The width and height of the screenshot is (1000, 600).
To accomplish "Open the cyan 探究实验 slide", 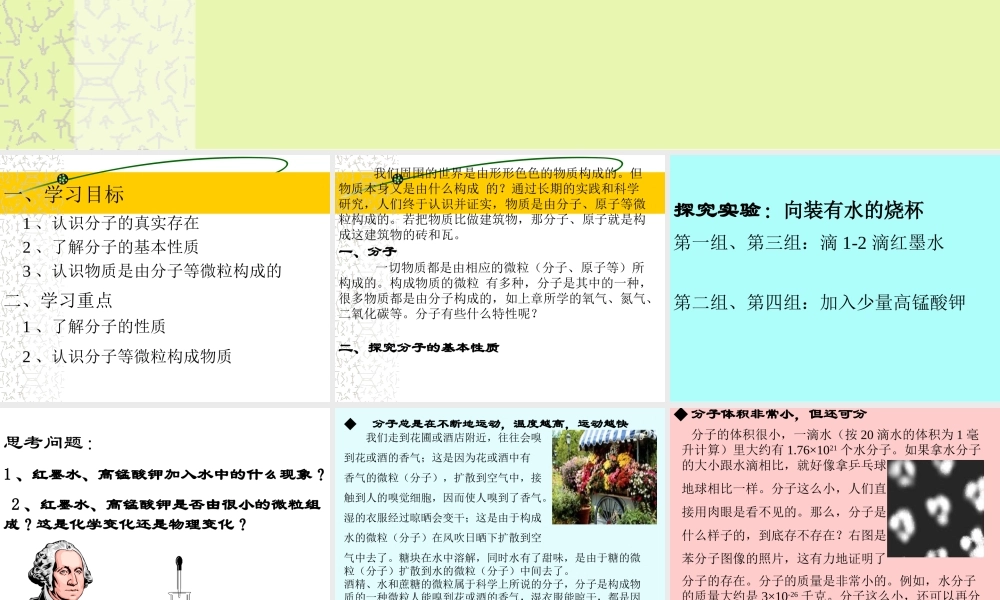I will [x=835, y=279].
